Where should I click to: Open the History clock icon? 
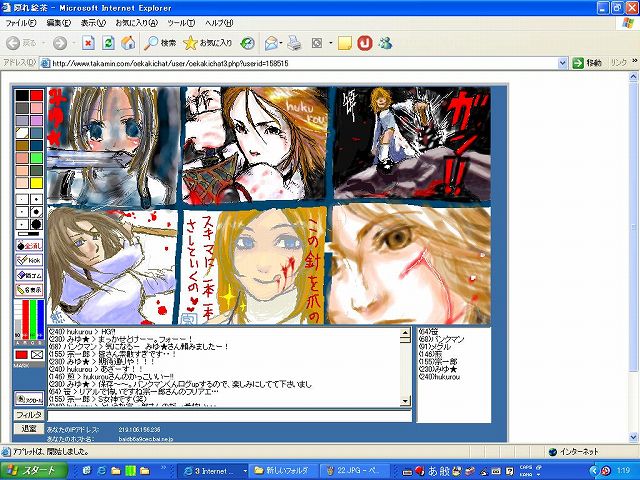coord(247,43)
